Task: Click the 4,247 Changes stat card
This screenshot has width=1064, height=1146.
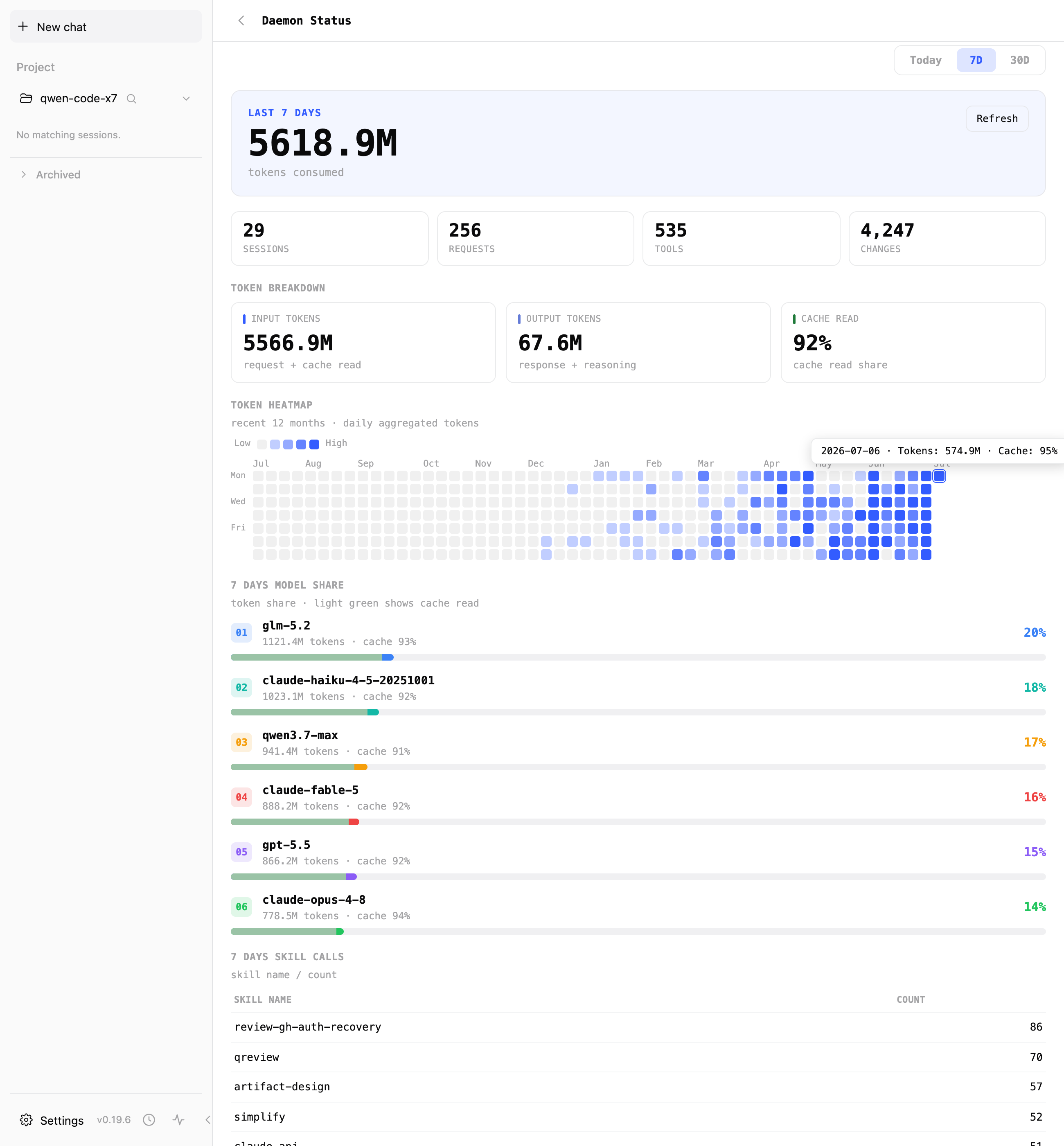Action: coord(947,239)
